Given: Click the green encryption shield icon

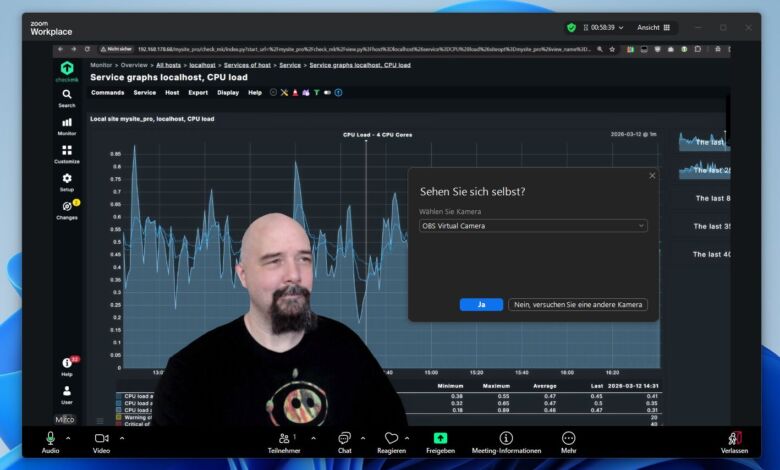Looking at the screenshot, I should point(571,27).
